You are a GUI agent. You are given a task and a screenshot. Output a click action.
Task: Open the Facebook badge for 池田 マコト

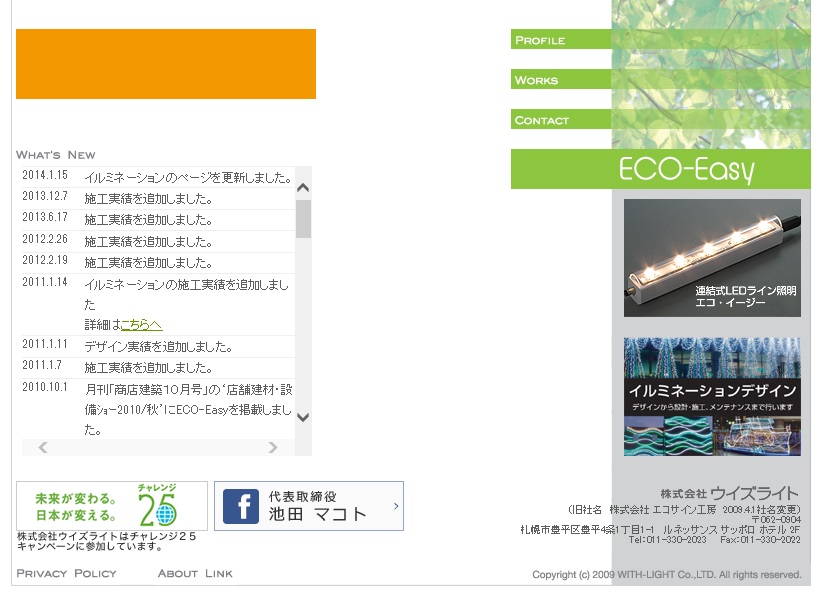click(x=309, y=506)
